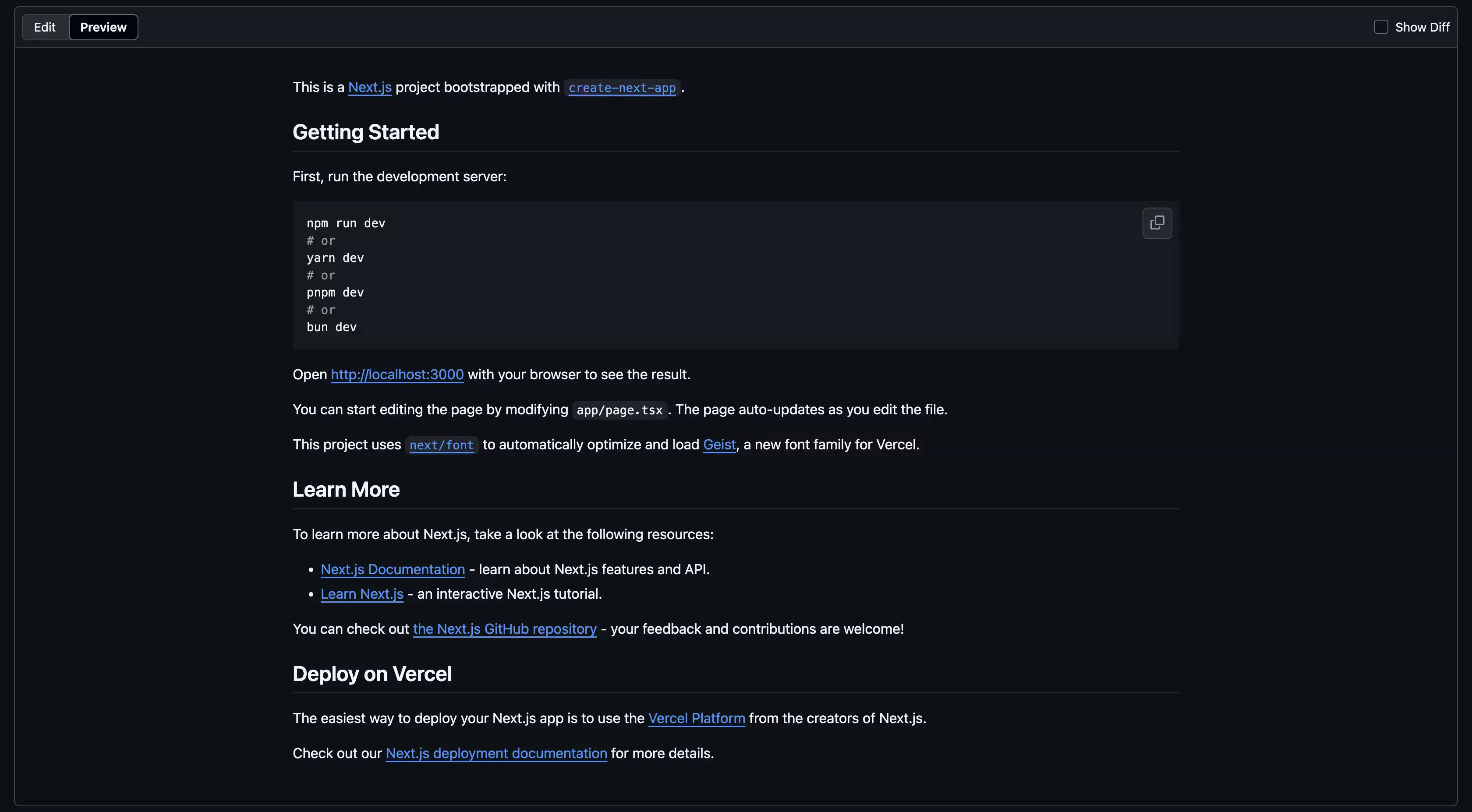The width and height of the screenshot is (1472, 812).
Task: Open the next/font link
Action: click(x=441, y=445)
